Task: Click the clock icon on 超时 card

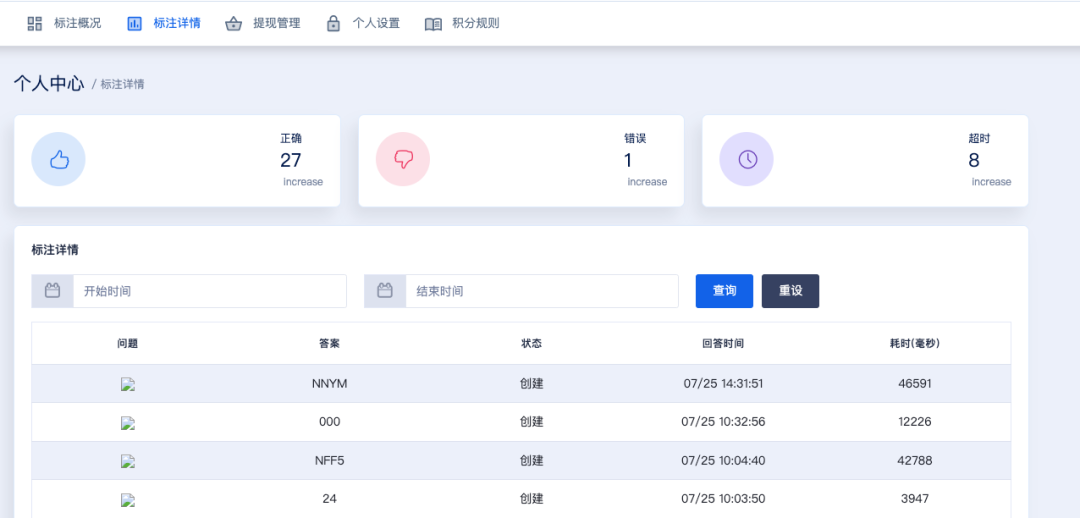Action: (747, 159)
